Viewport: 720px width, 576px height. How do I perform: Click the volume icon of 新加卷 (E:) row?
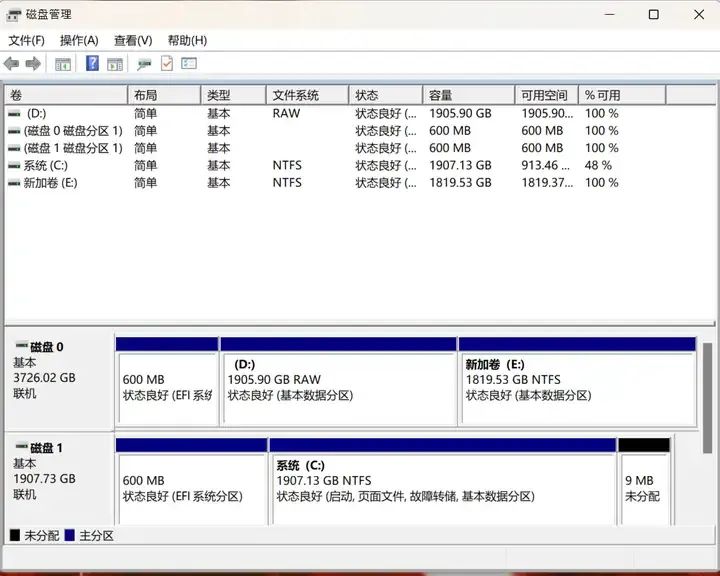[14, 183]
